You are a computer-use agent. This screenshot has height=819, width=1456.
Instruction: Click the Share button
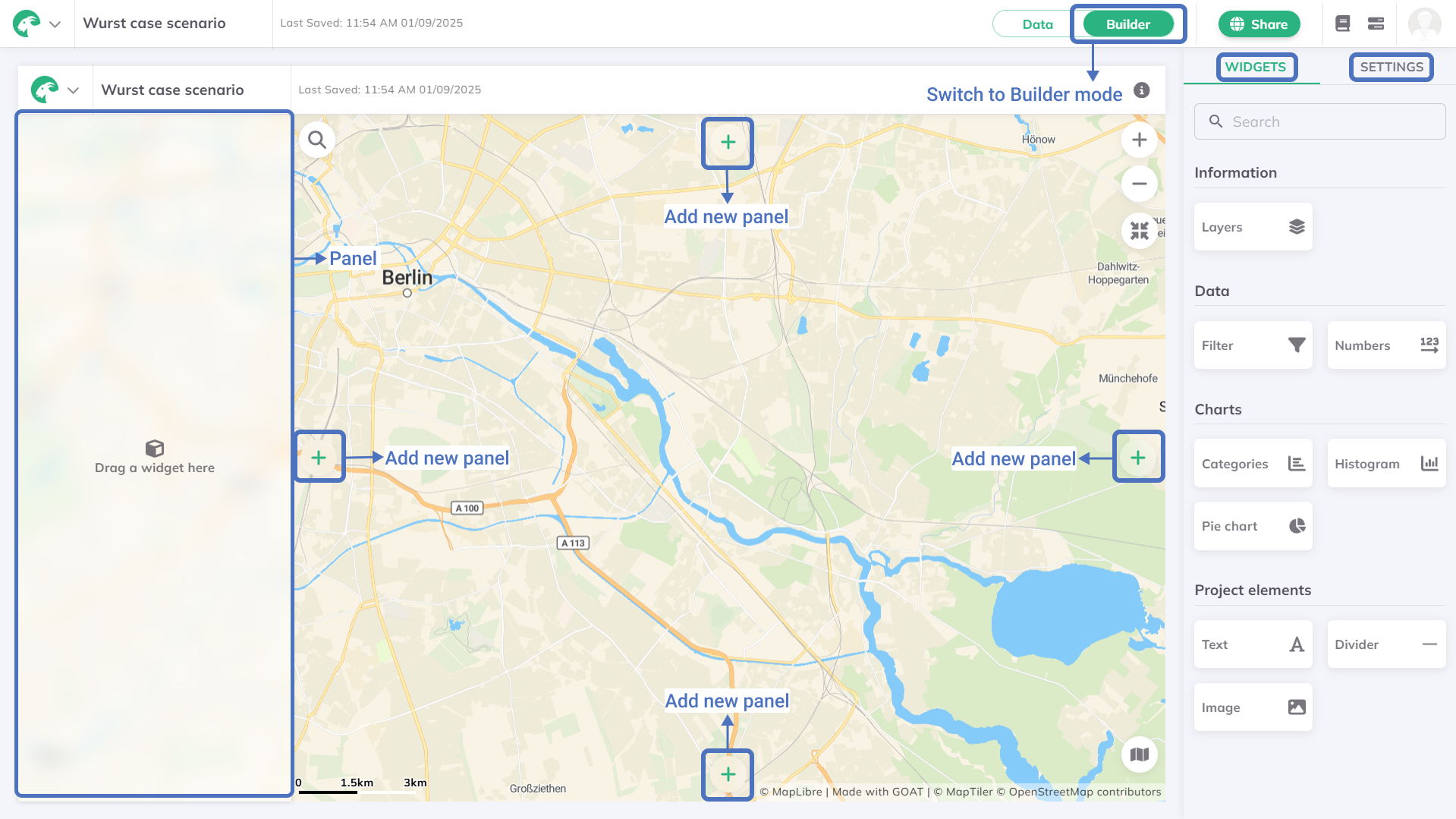click(x=1259, y=24)
